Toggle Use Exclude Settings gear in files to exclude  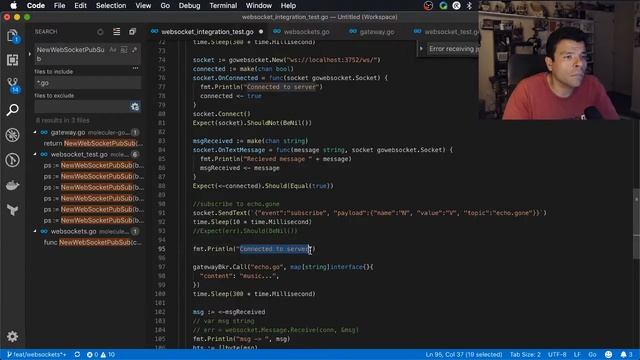135,107
